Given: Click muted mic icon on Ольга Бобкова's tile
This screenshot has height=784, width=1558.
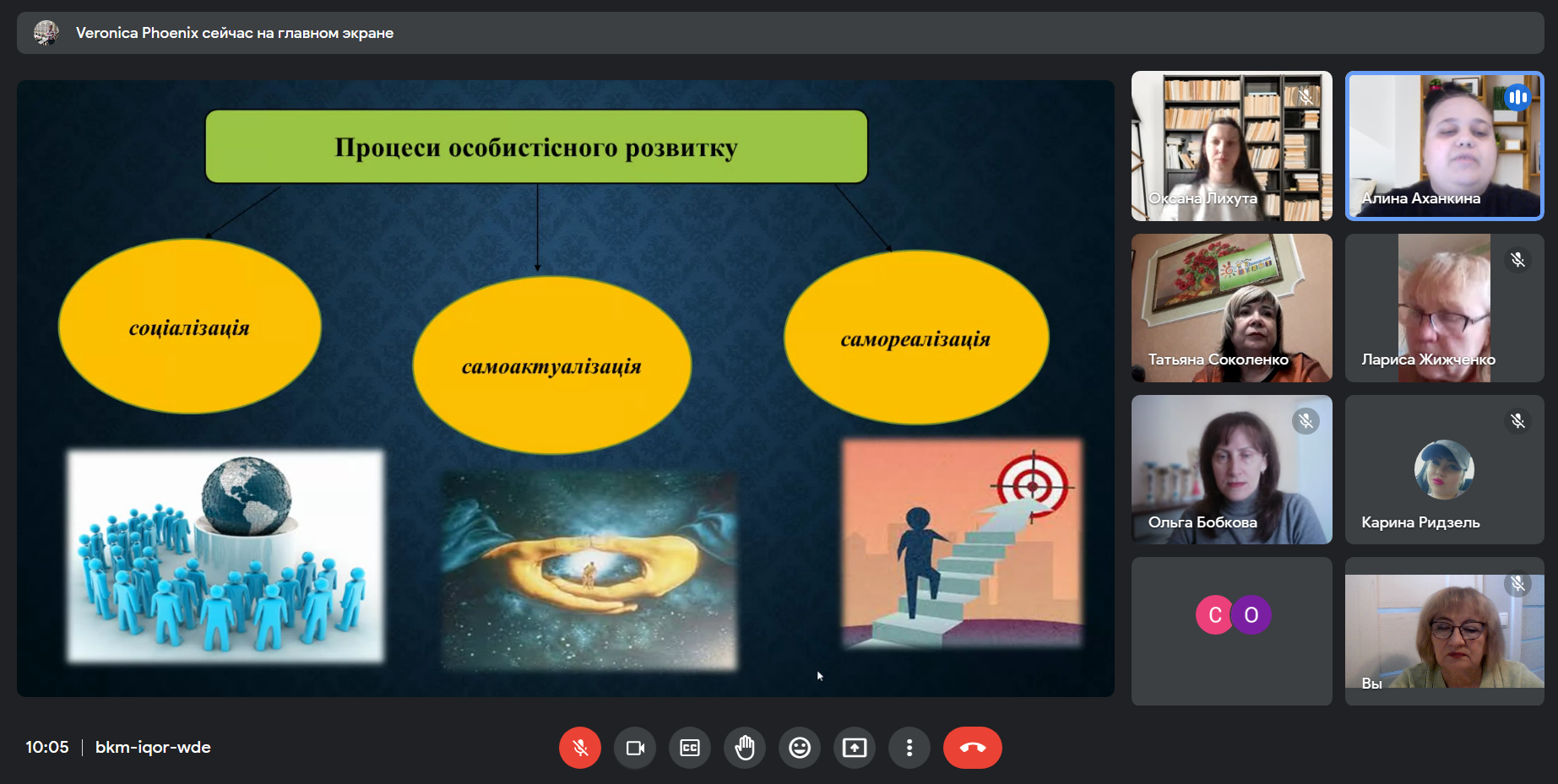Looking at the screenshot, I should point(1306,421).
